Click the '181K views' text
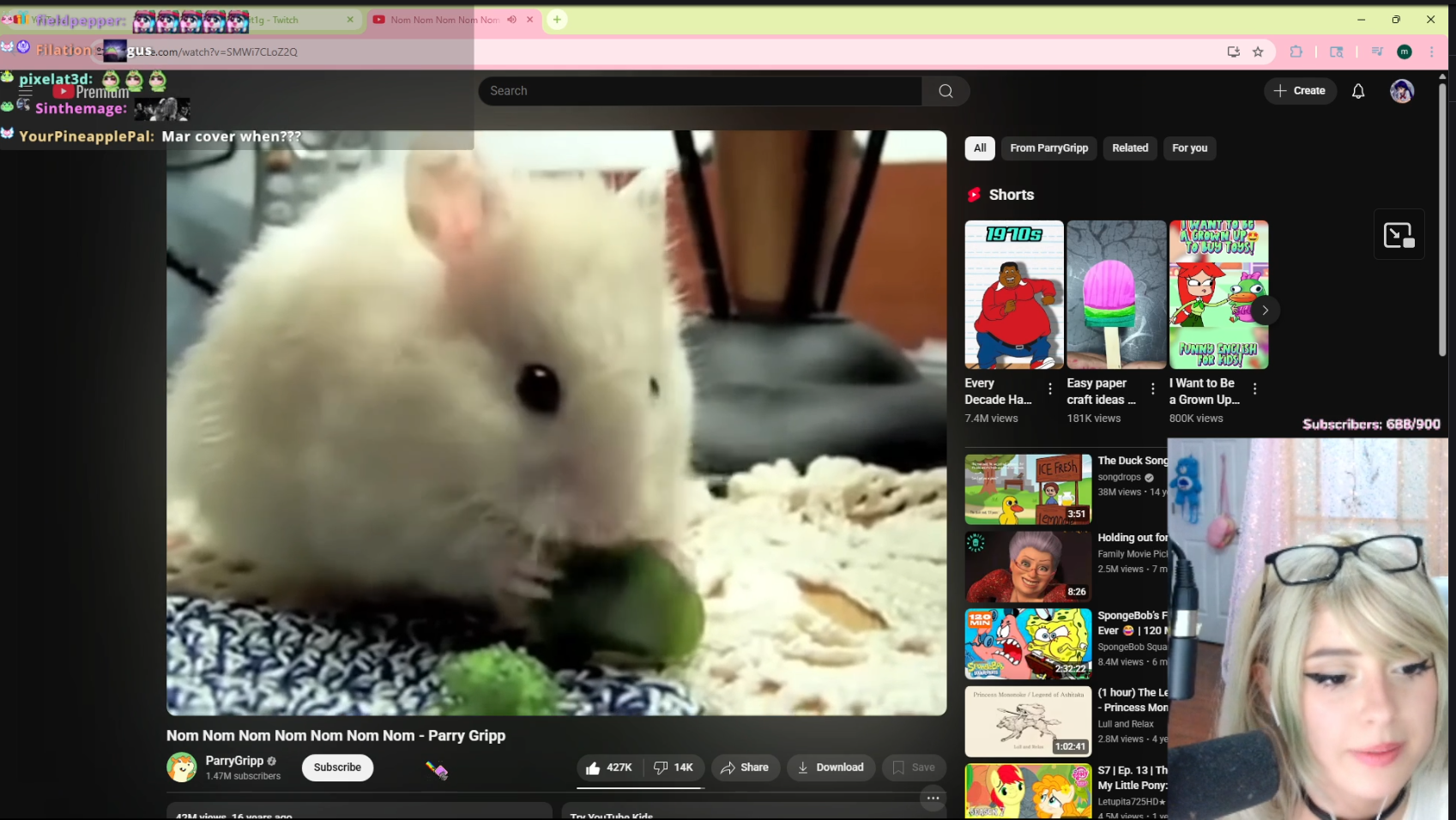The image size is (1456, 820). click(1094, 419)
